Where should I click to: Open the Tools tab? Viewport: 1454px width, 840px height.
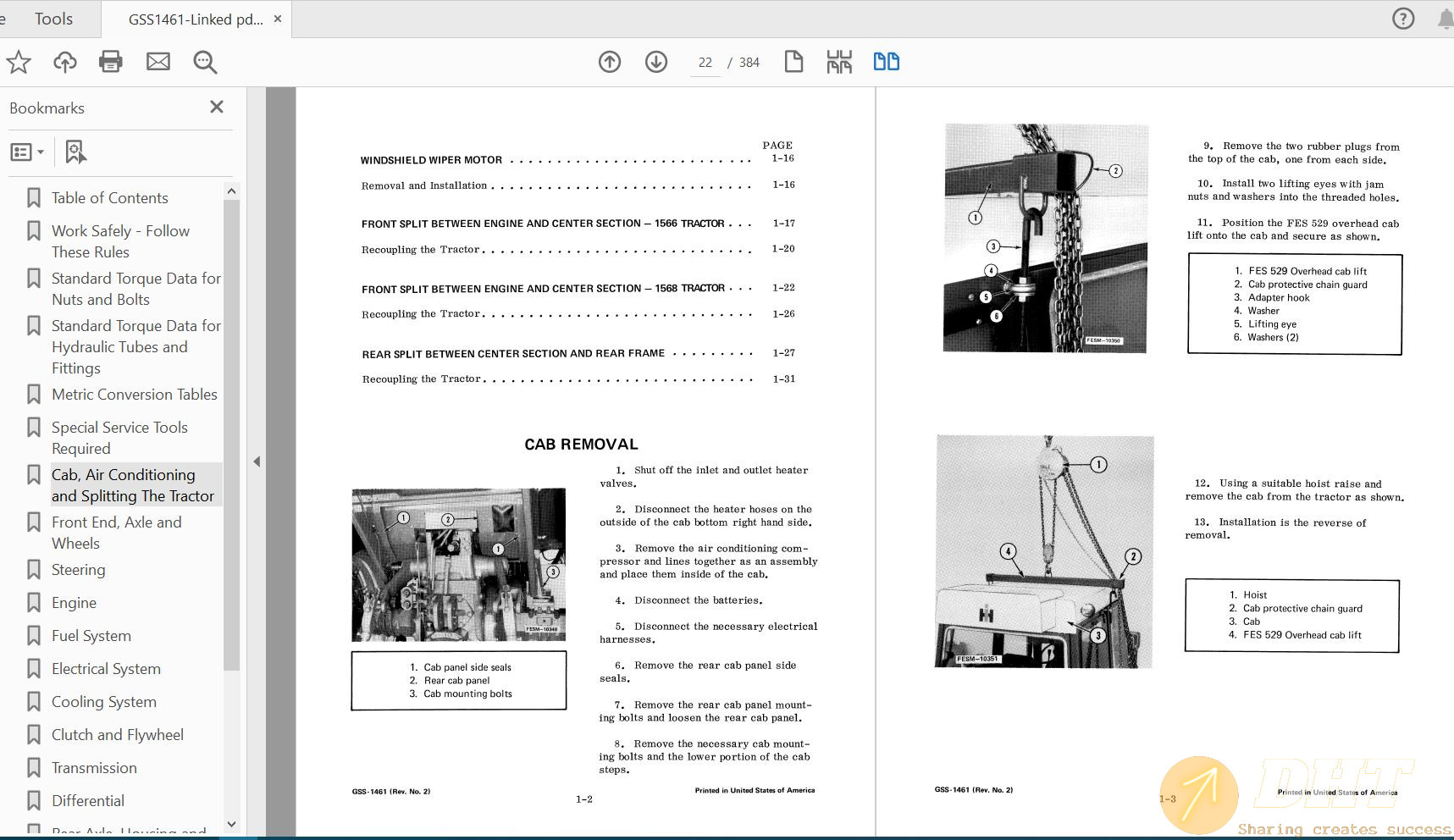[53, 19]
